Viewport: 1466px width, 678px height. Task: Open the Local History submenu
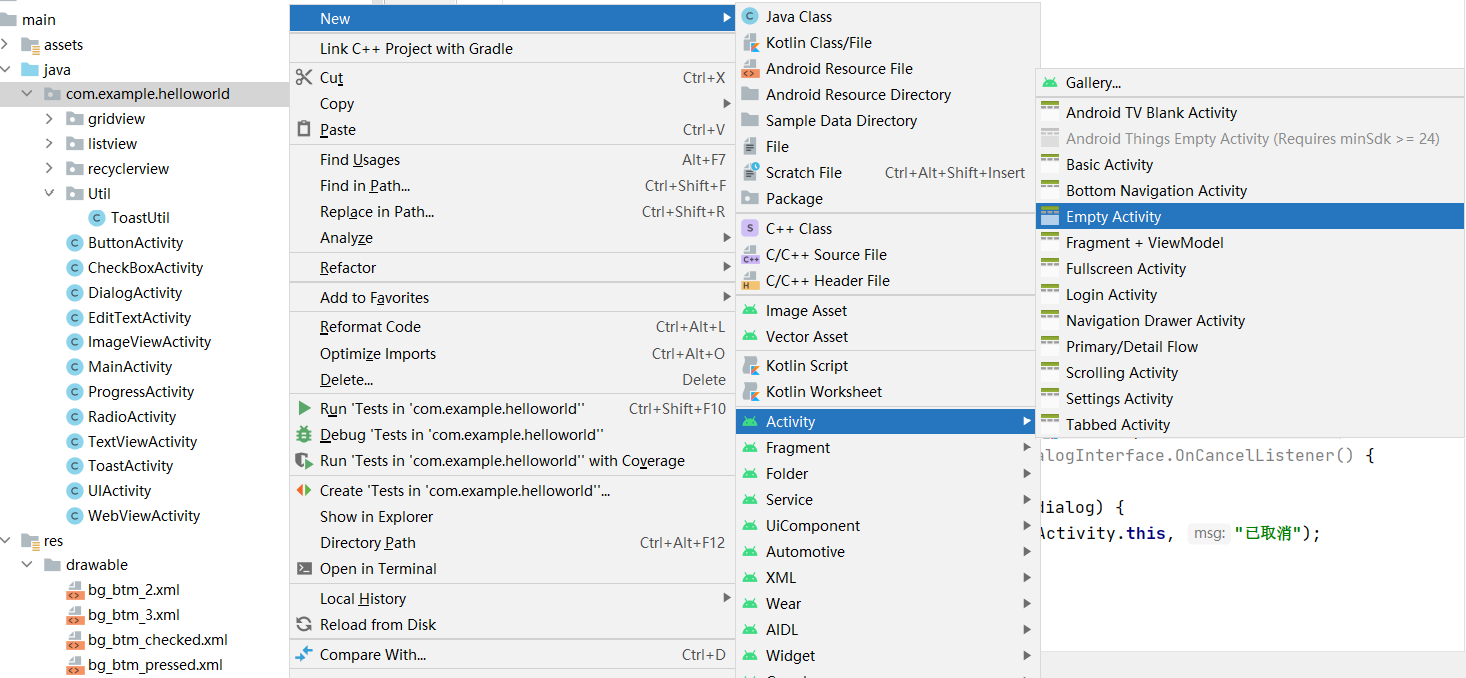363,598
